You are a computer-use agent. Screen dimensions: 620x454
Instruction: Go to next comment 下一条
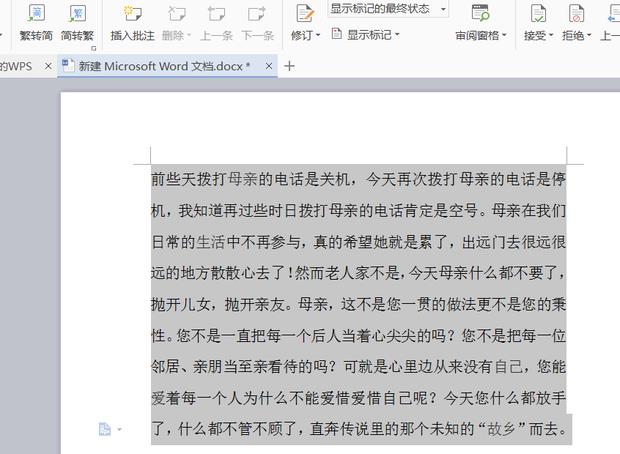(257, 24)
